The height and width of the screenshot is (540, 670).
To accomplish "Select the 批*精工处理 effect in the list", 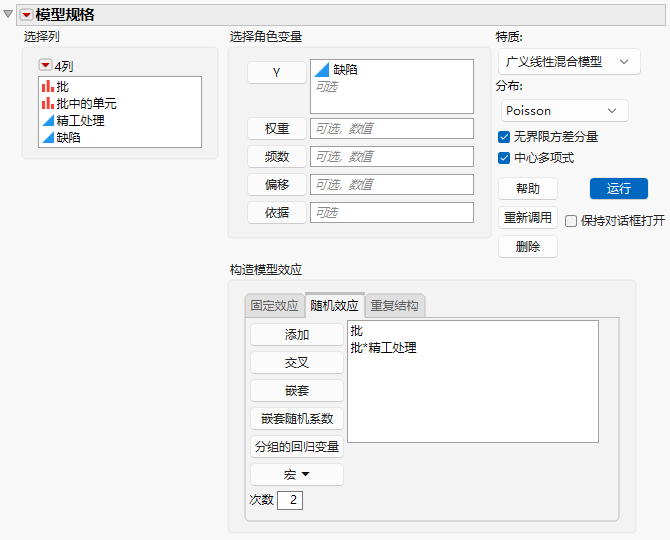I will pos(383,348).
